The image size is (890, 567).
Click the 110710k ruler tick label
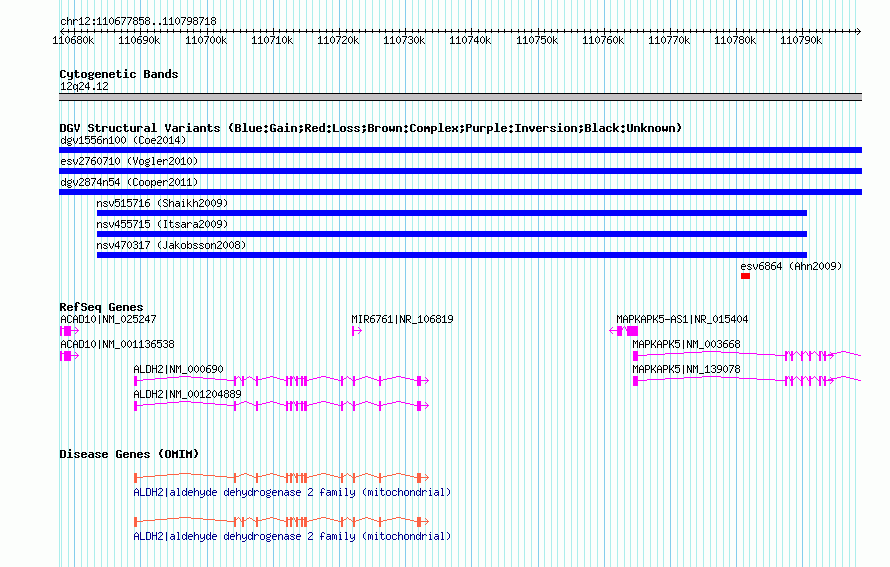point(272,40)
